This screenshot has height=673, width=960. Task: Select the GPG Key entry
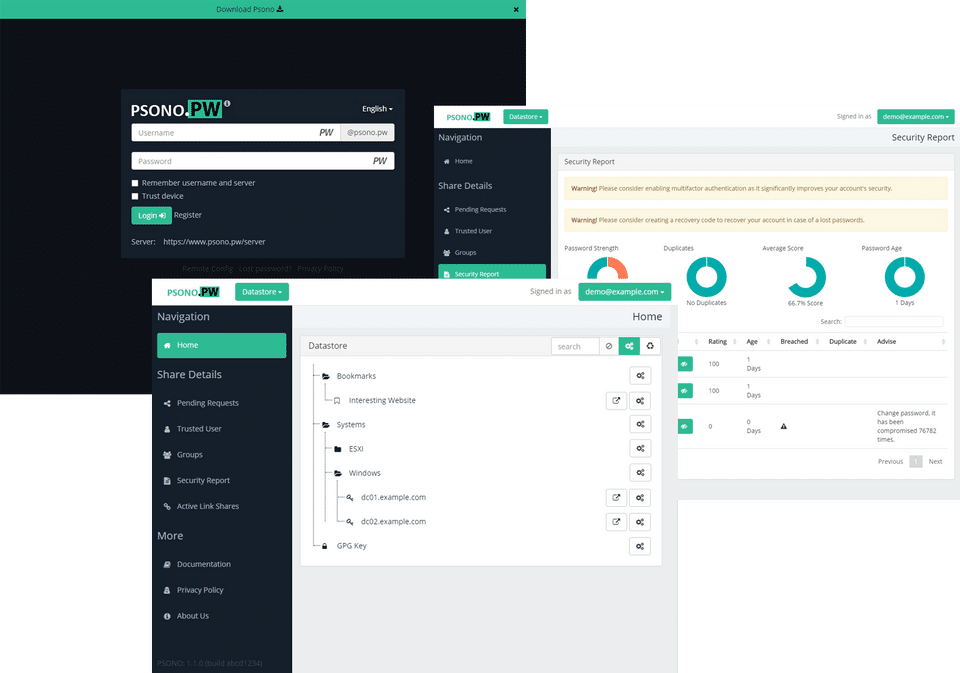(x=351, y=546)
